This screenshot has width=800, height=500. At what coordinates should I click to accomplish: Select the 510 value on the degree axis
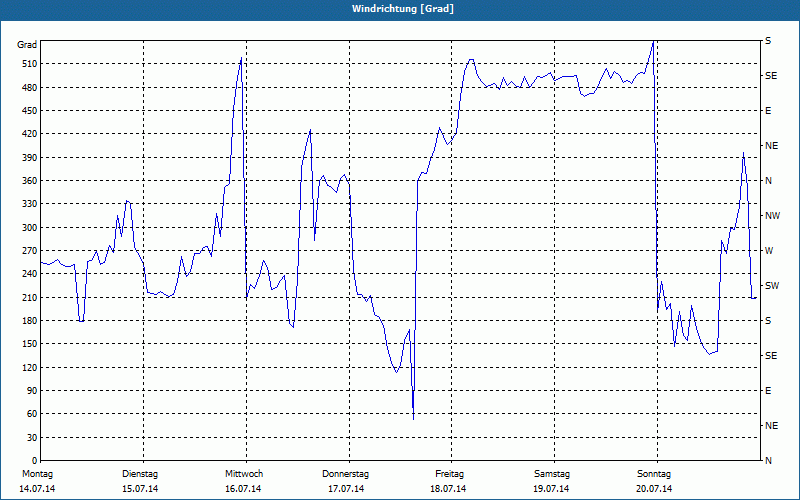click(x=29, y=64)
